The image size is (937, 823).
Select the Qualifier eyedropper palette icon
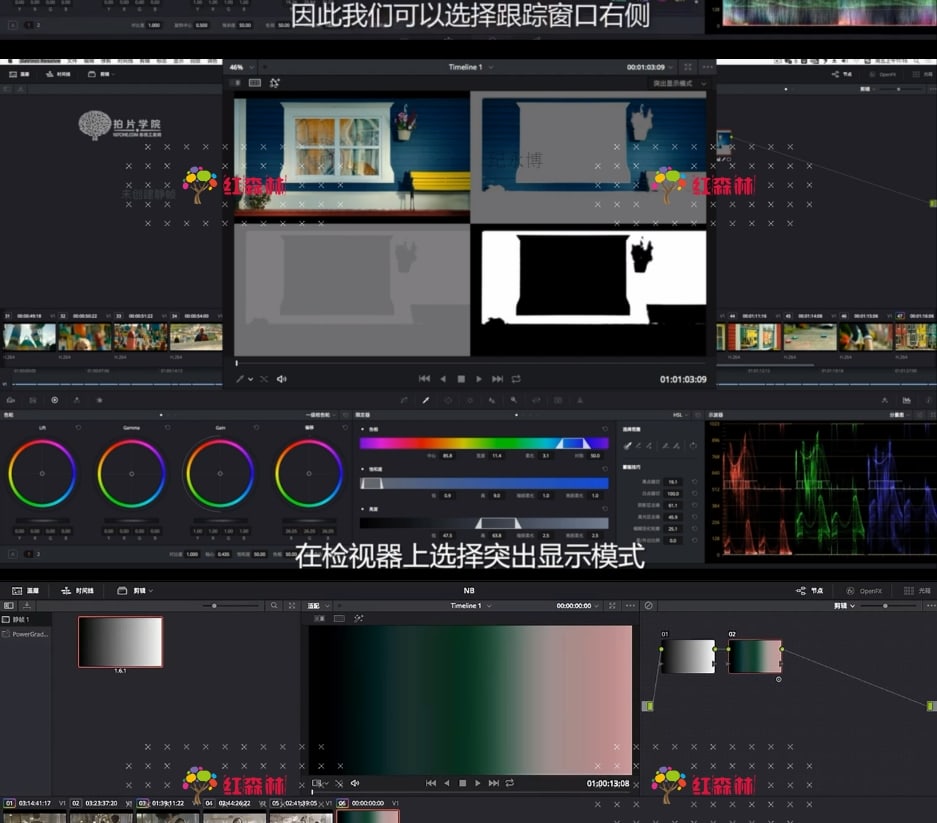(426, 400)
